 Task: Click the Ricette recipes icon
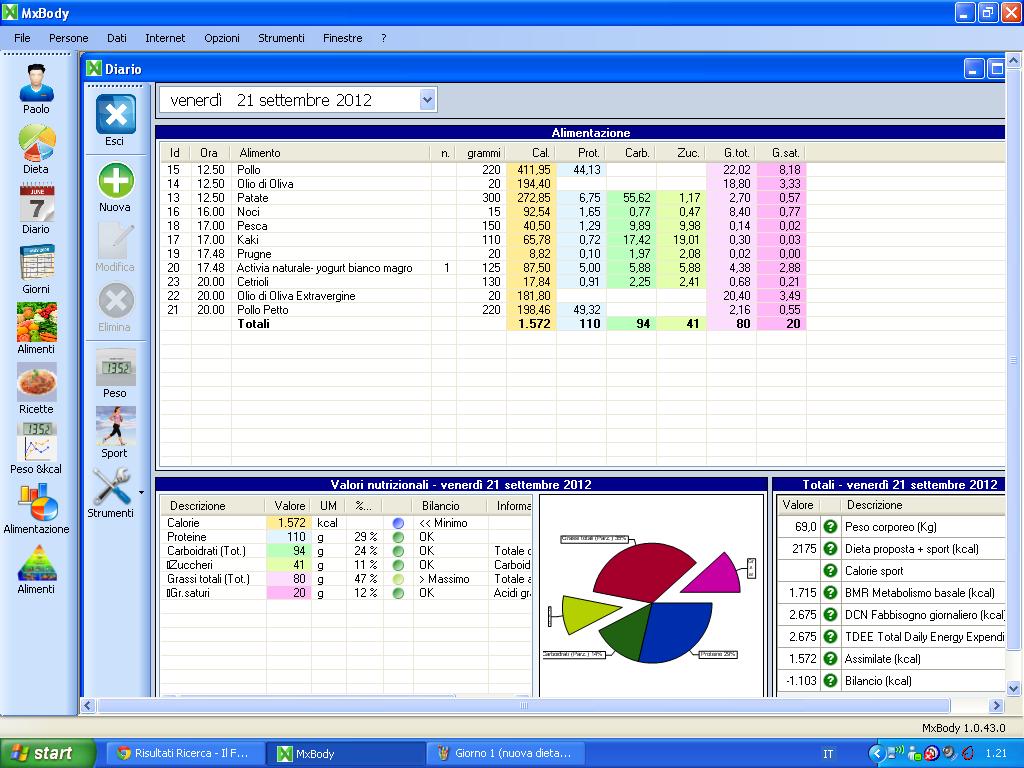(x=36, y=384)
